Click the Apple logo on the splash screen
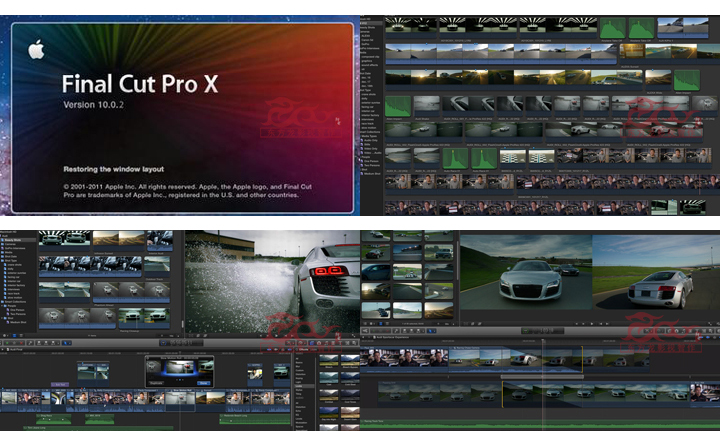The image size is (720, 445). (x=37, y=48)
